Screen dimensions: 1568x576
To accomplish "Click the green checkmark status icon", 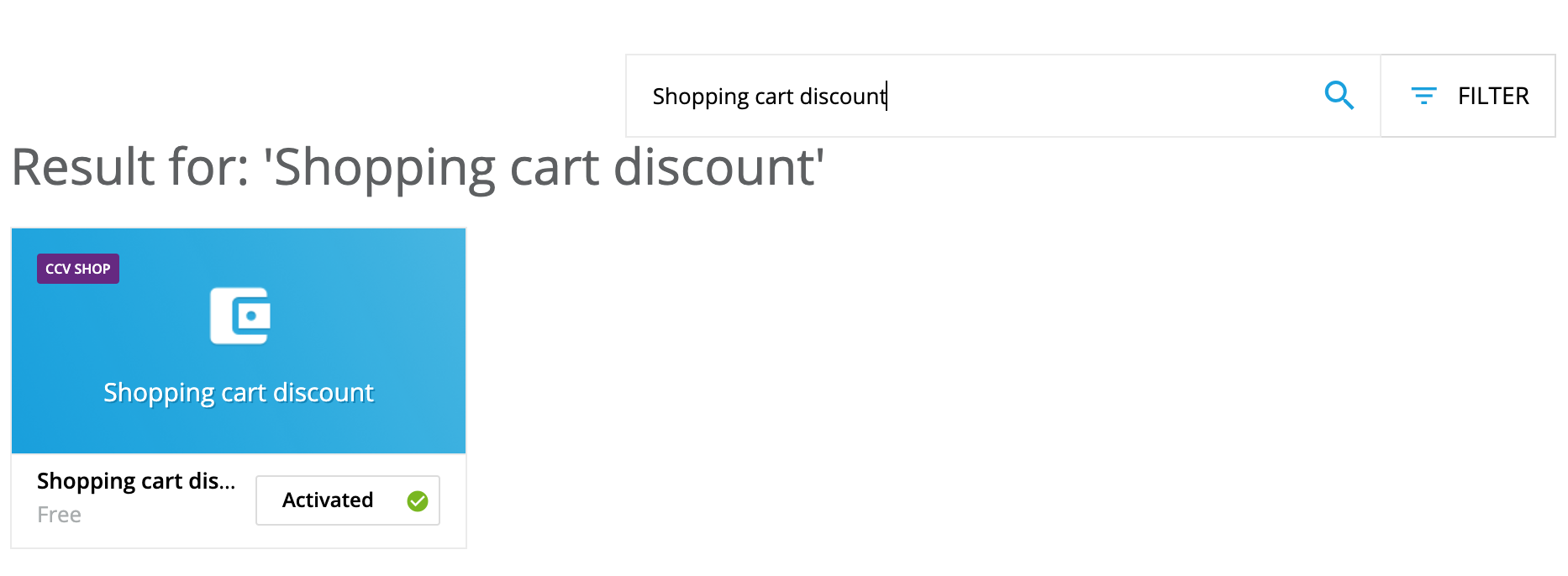I will [418, 501].
